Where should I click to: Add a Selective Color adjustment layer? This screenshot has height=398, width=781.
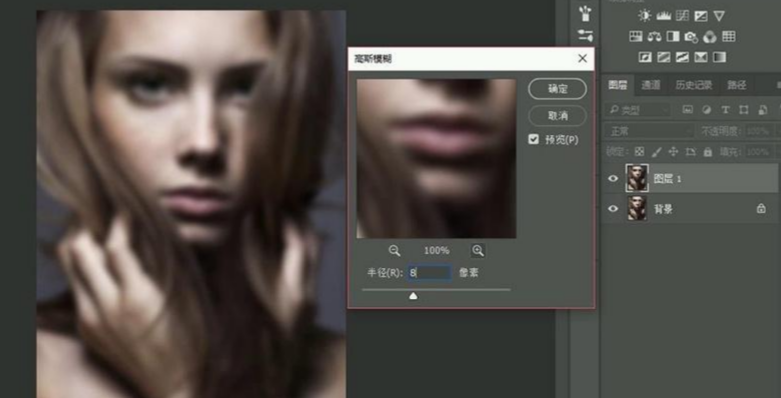[701, 57]
